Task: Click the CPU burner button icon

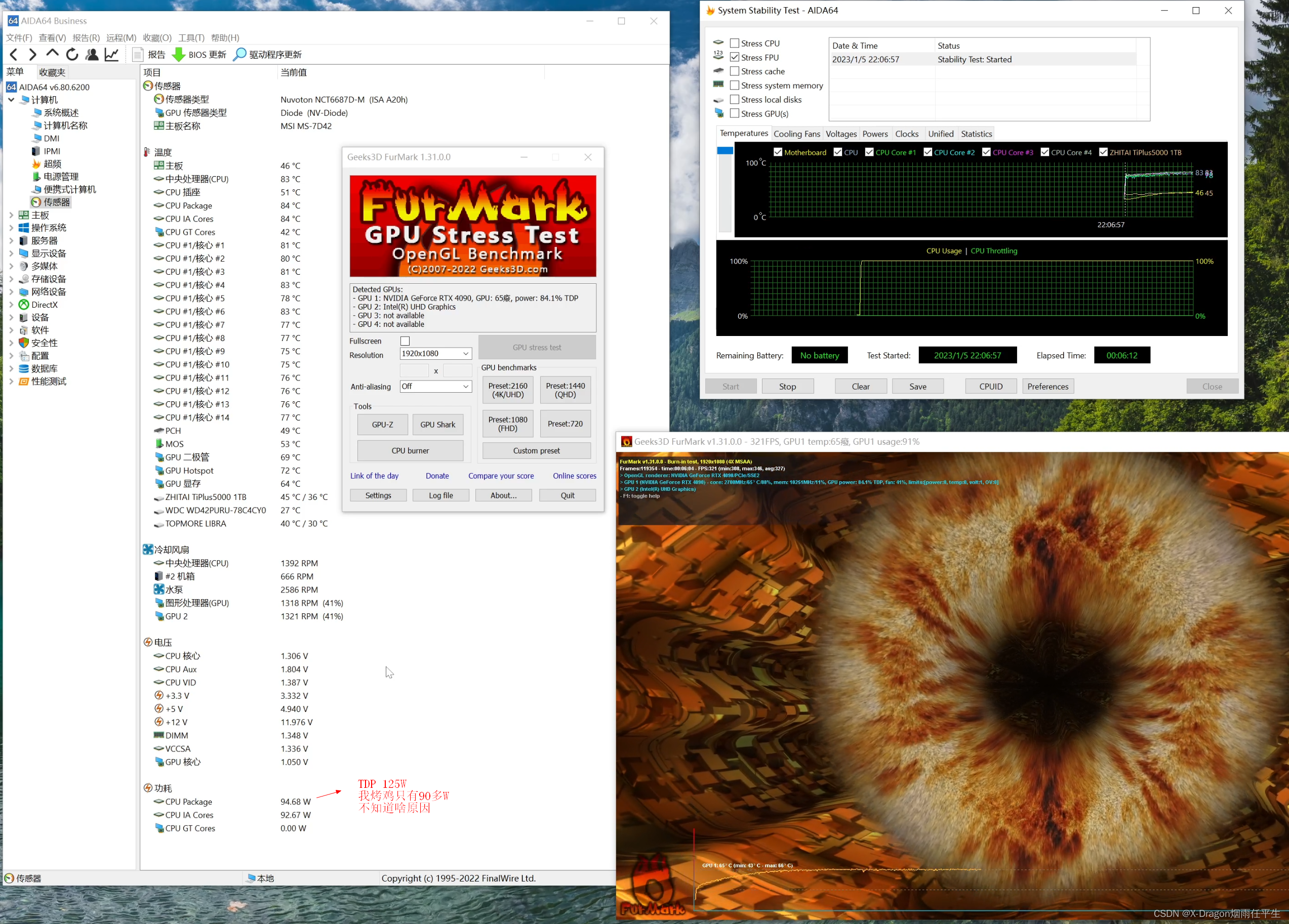Action: click(x=409, y=451)
